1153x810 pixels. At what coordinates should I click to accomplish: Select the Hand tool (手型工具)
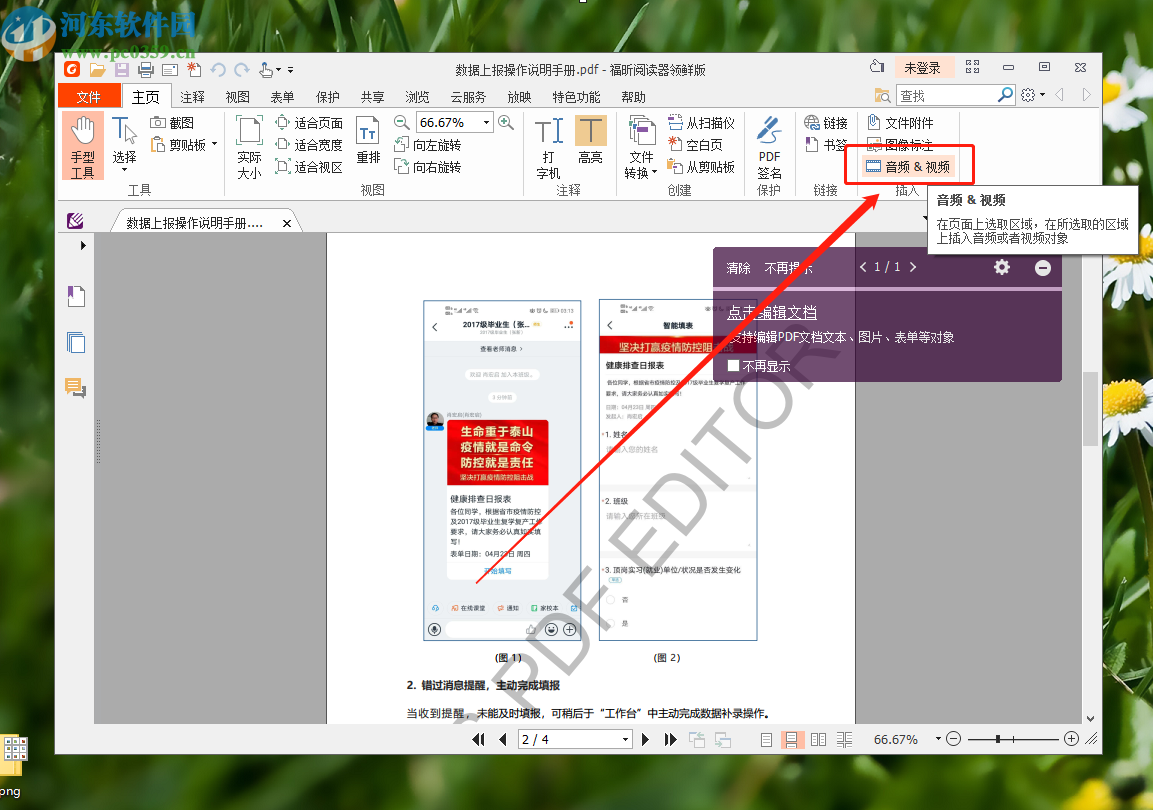[82, 146]
